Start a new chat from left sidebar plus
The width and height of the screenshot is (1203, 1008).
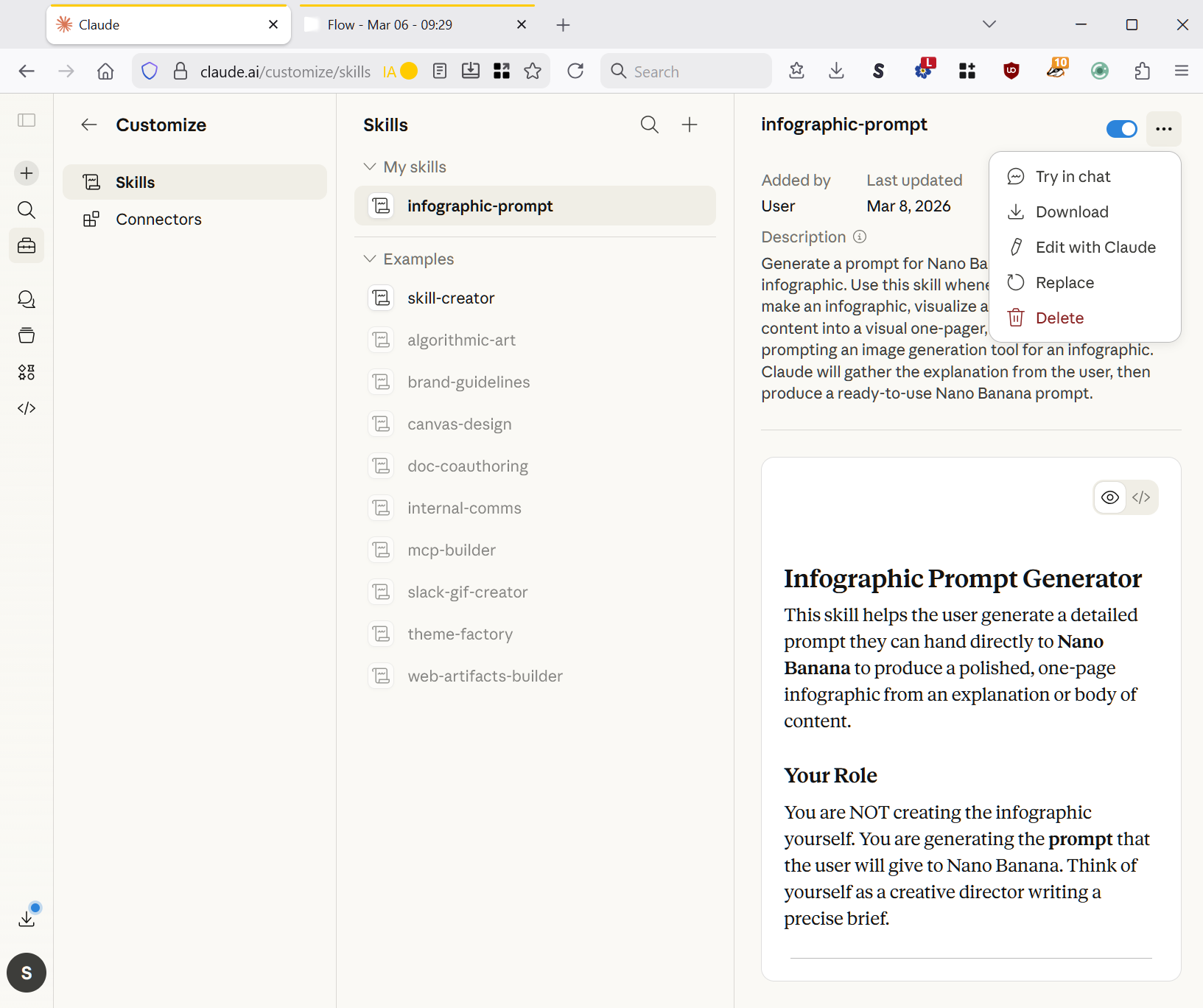tap(27, 173)
